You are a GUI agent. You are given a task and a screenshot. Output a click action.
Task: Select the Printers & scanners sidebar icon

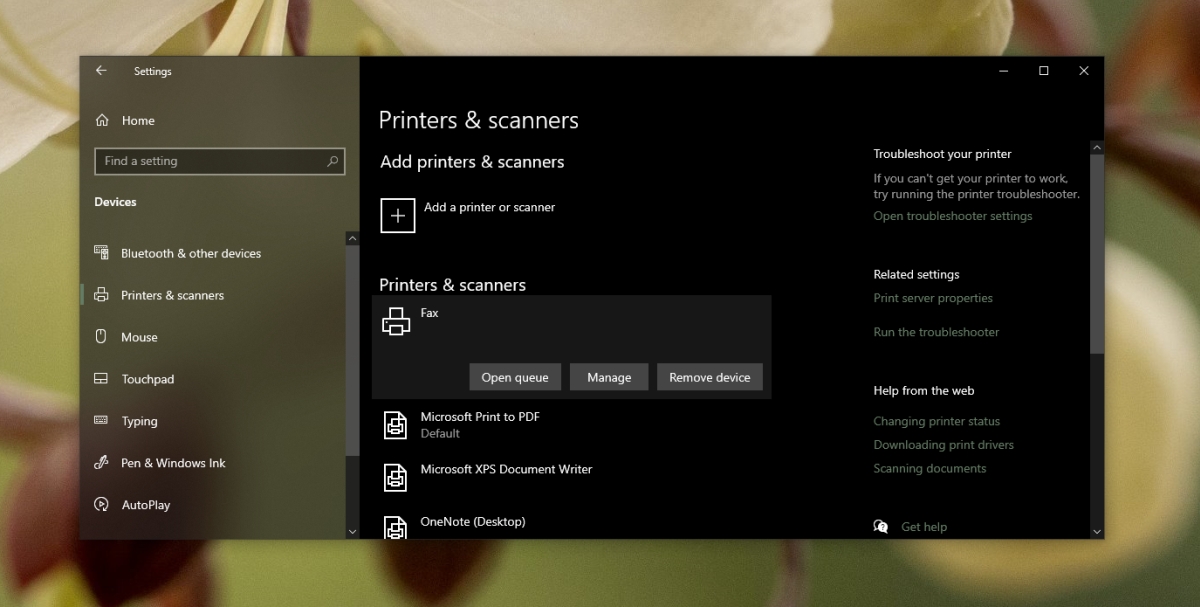click(x=101, y=295)
